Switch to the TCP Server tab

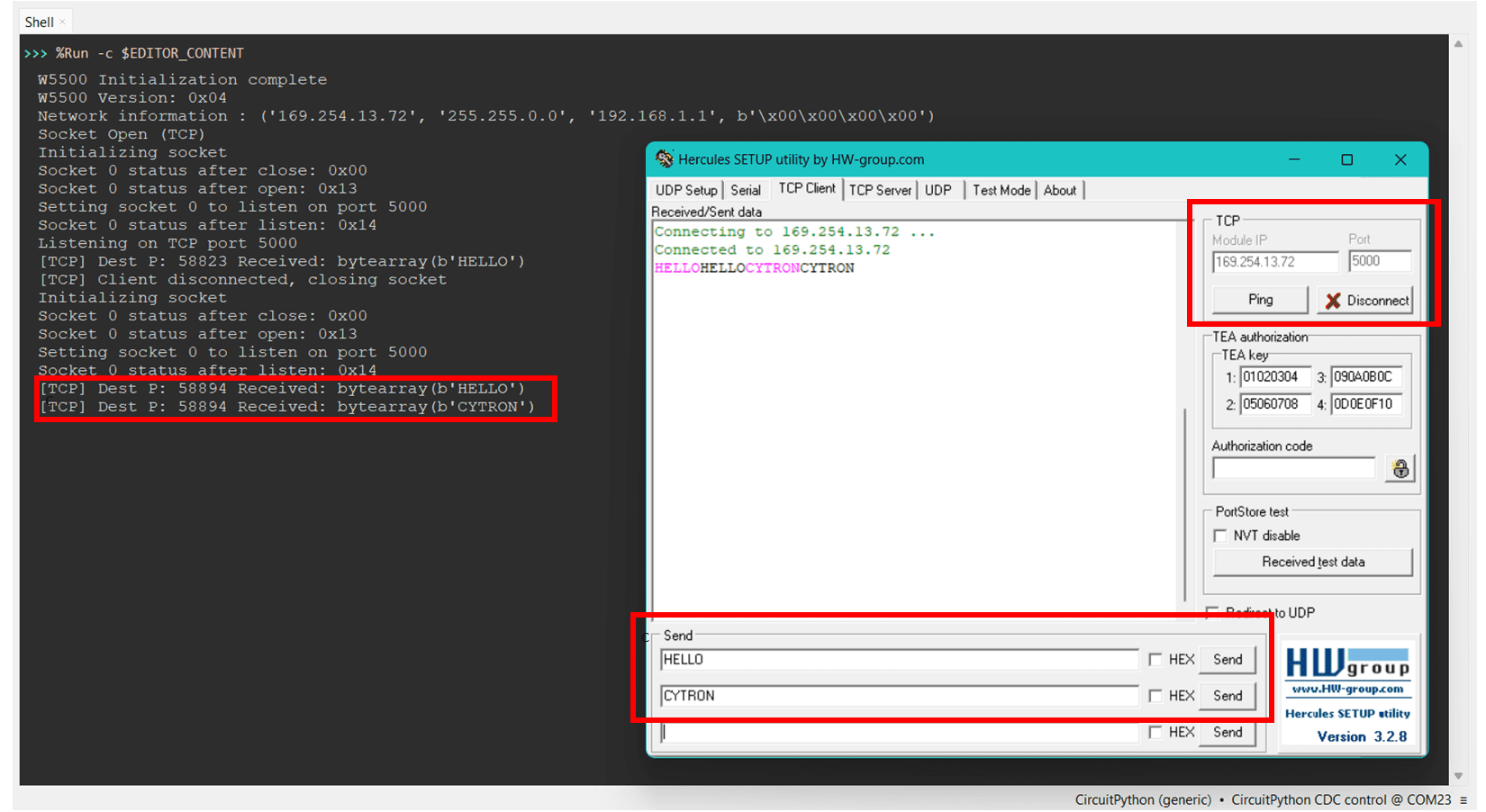point(880,190)
